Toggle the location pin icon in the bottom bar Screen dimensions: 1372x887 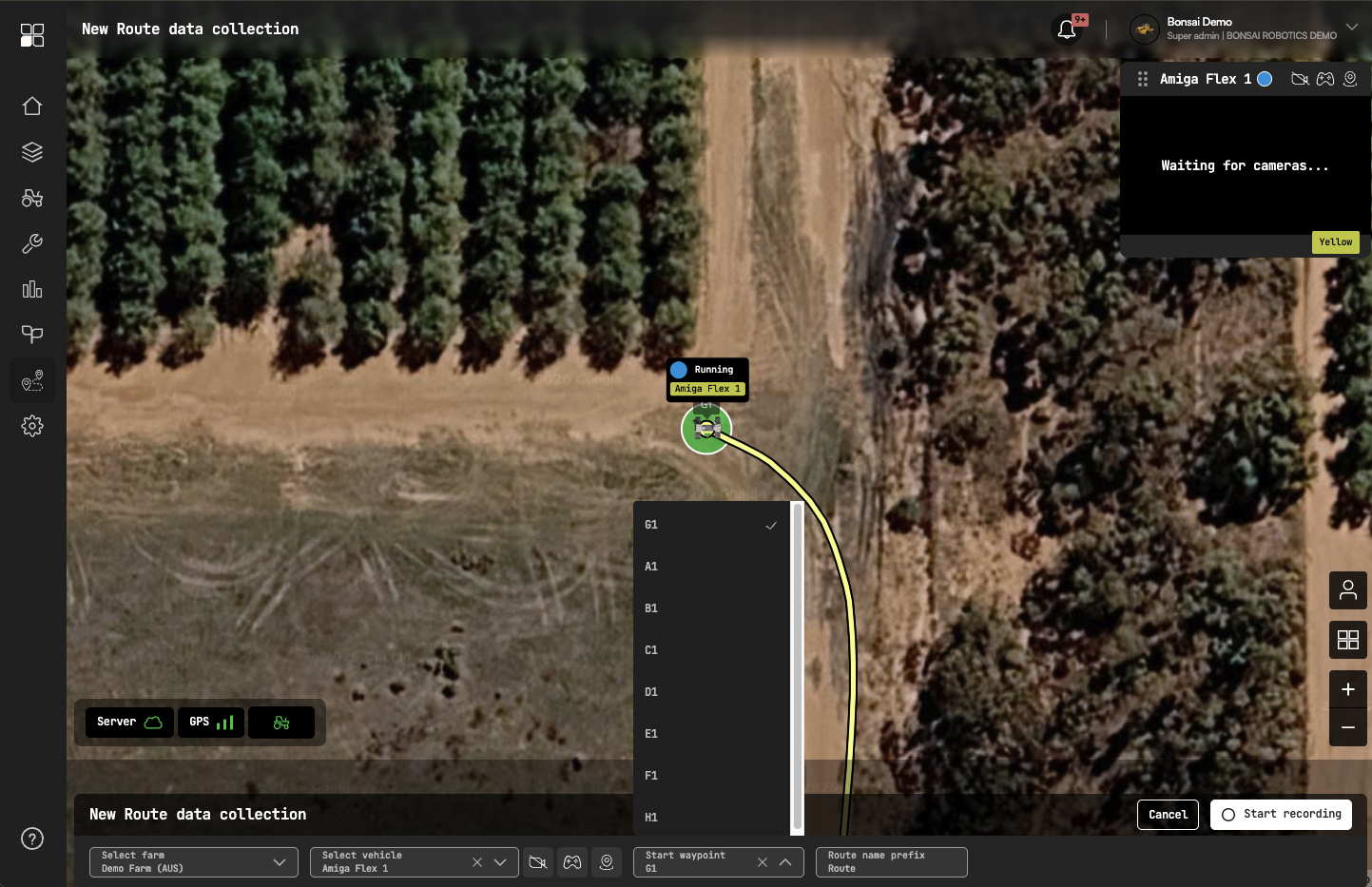(607, 862)
